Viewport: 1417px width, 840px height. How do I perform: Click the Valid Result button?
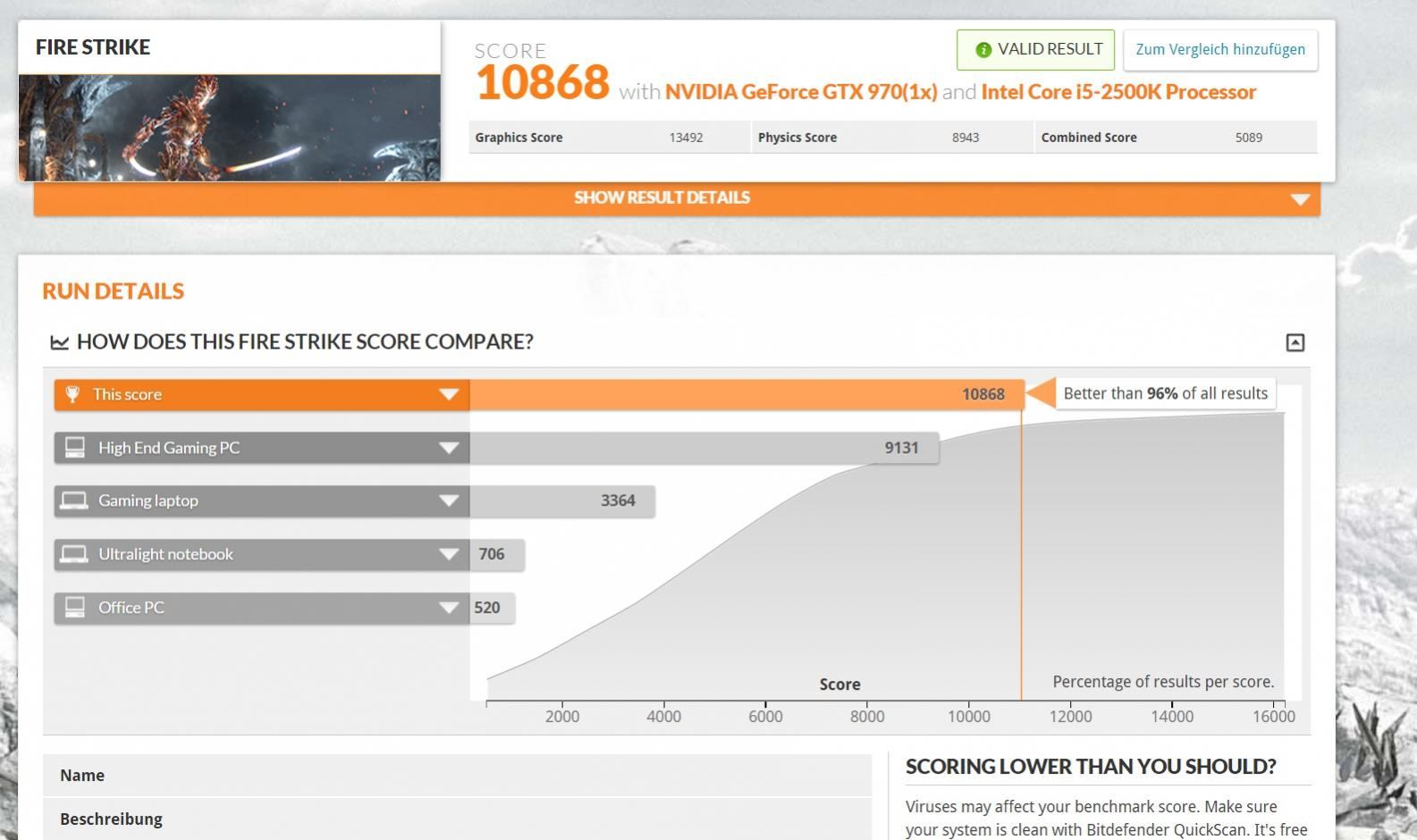coord(1035,50)
